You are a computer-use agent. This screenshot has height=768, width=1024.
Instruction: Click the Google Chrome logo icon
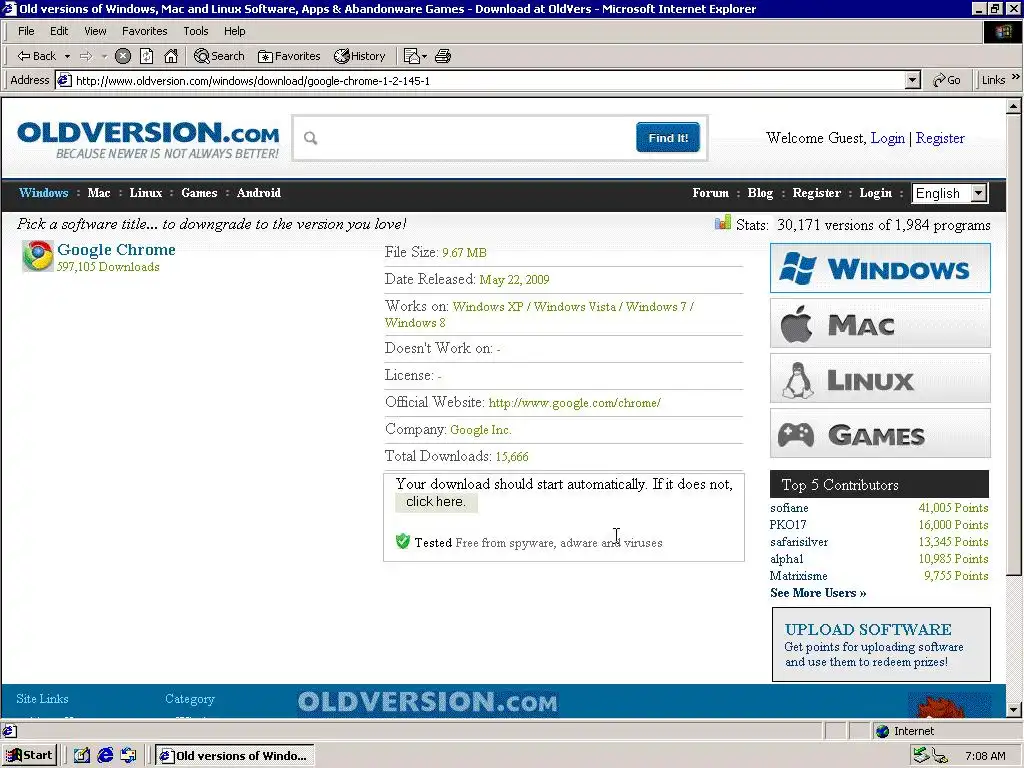click(38, 256)
